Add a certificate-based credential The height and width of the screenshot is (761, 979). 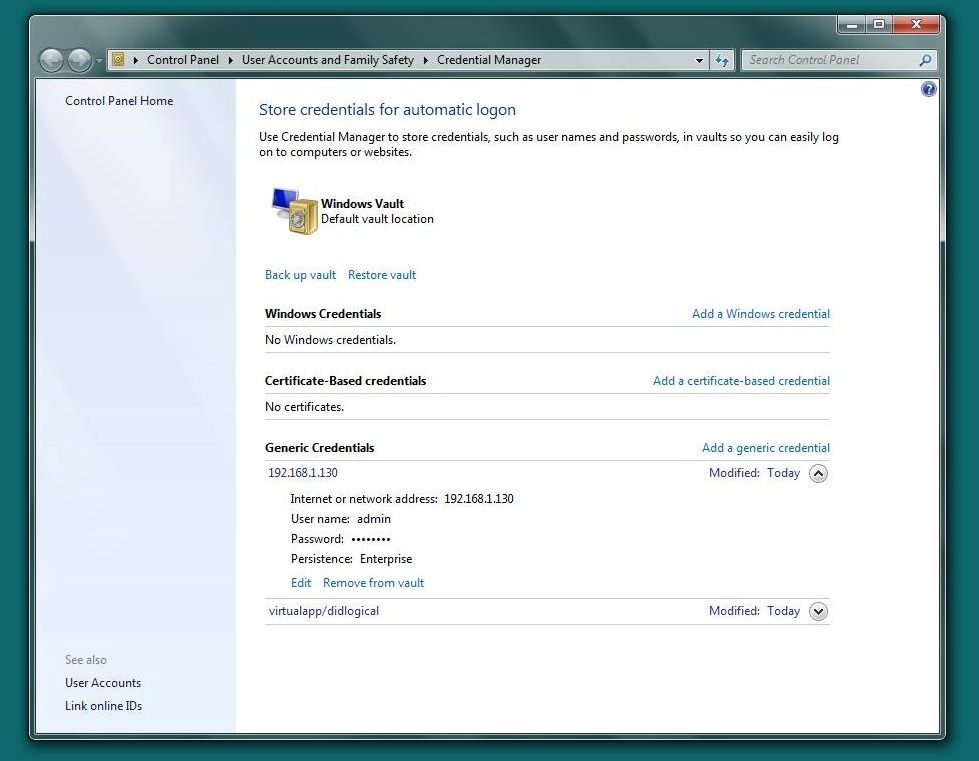pos(741,381)
